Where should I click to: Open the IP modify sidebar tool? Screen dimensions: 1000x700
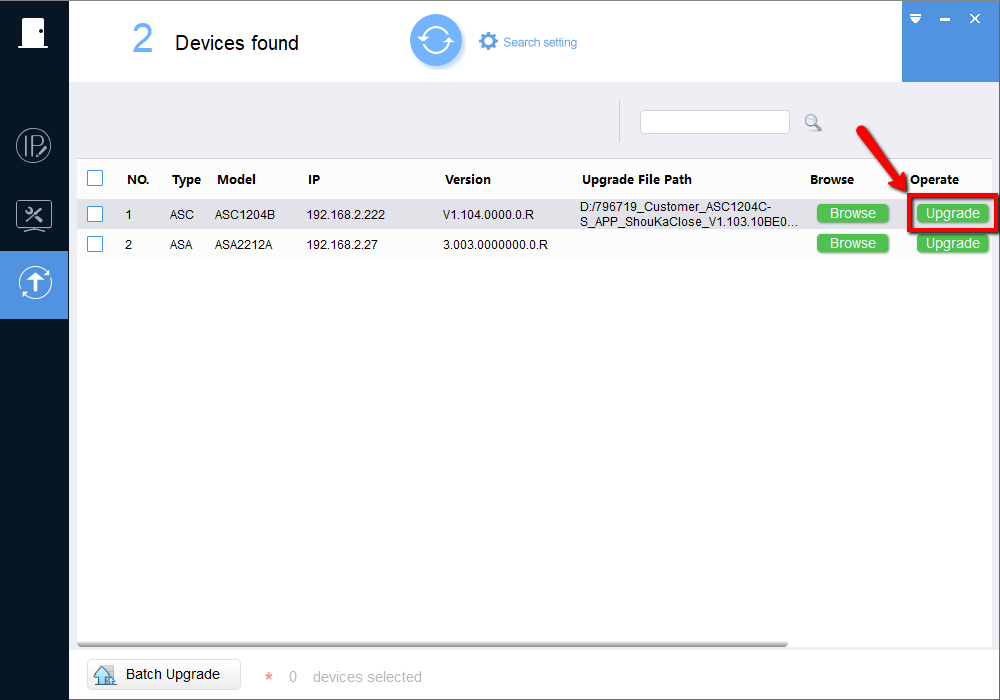[34, 146]
